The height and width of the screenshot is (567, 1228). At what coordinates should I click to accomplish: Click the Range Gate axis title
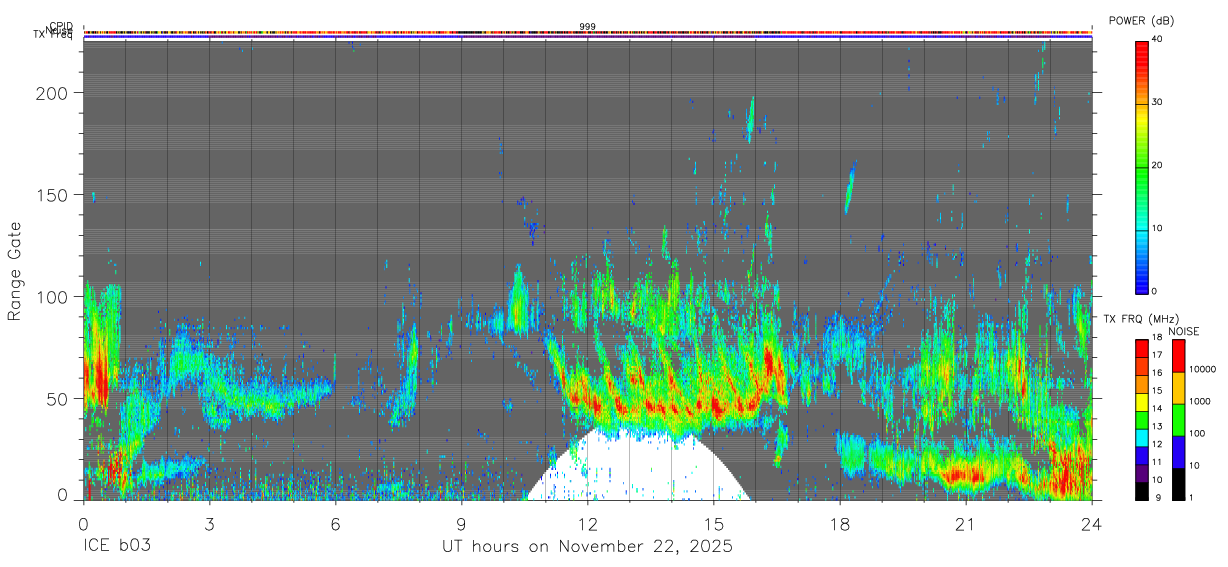pos(15,271)
